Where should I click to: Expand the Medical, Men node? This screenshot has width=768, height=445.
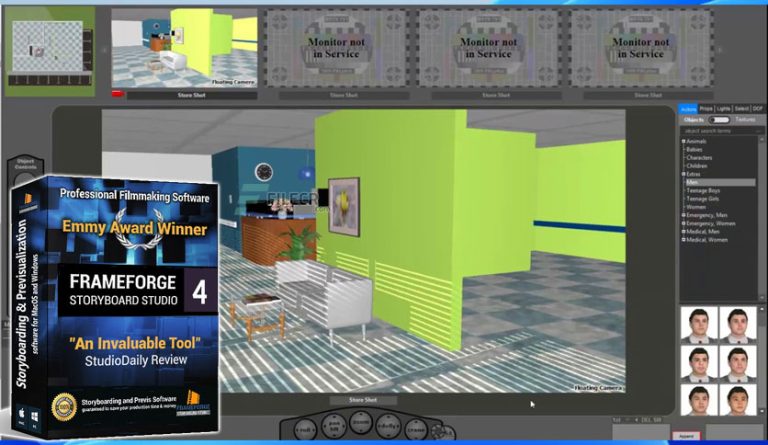683,232
